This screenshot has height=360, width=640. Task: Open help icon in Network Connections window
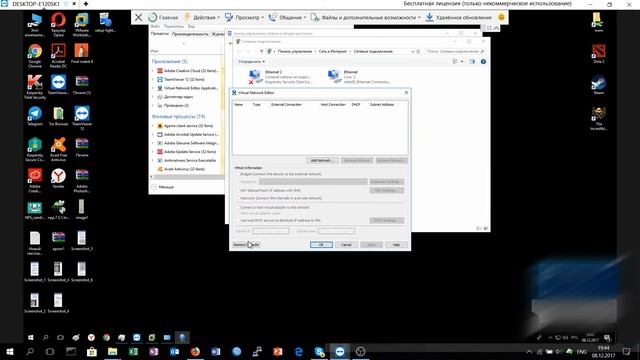[483, 62]
